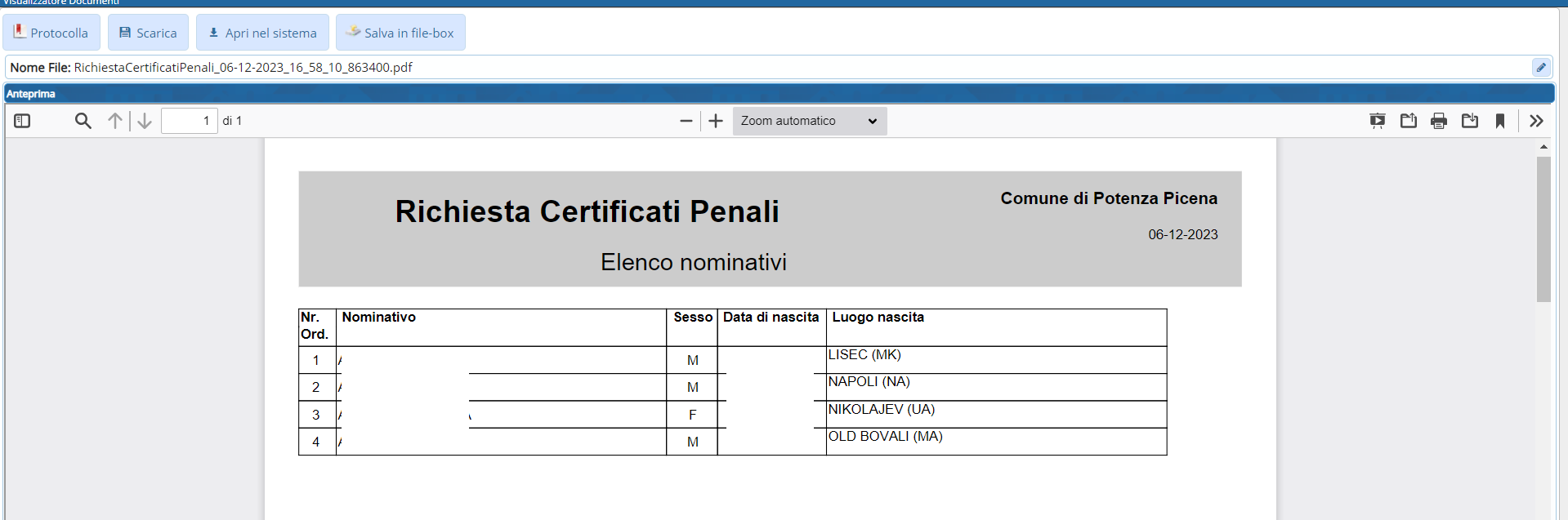Click the Protocolla button
The width and height of the screenshot is (1568, 520).
pos(51,33)
